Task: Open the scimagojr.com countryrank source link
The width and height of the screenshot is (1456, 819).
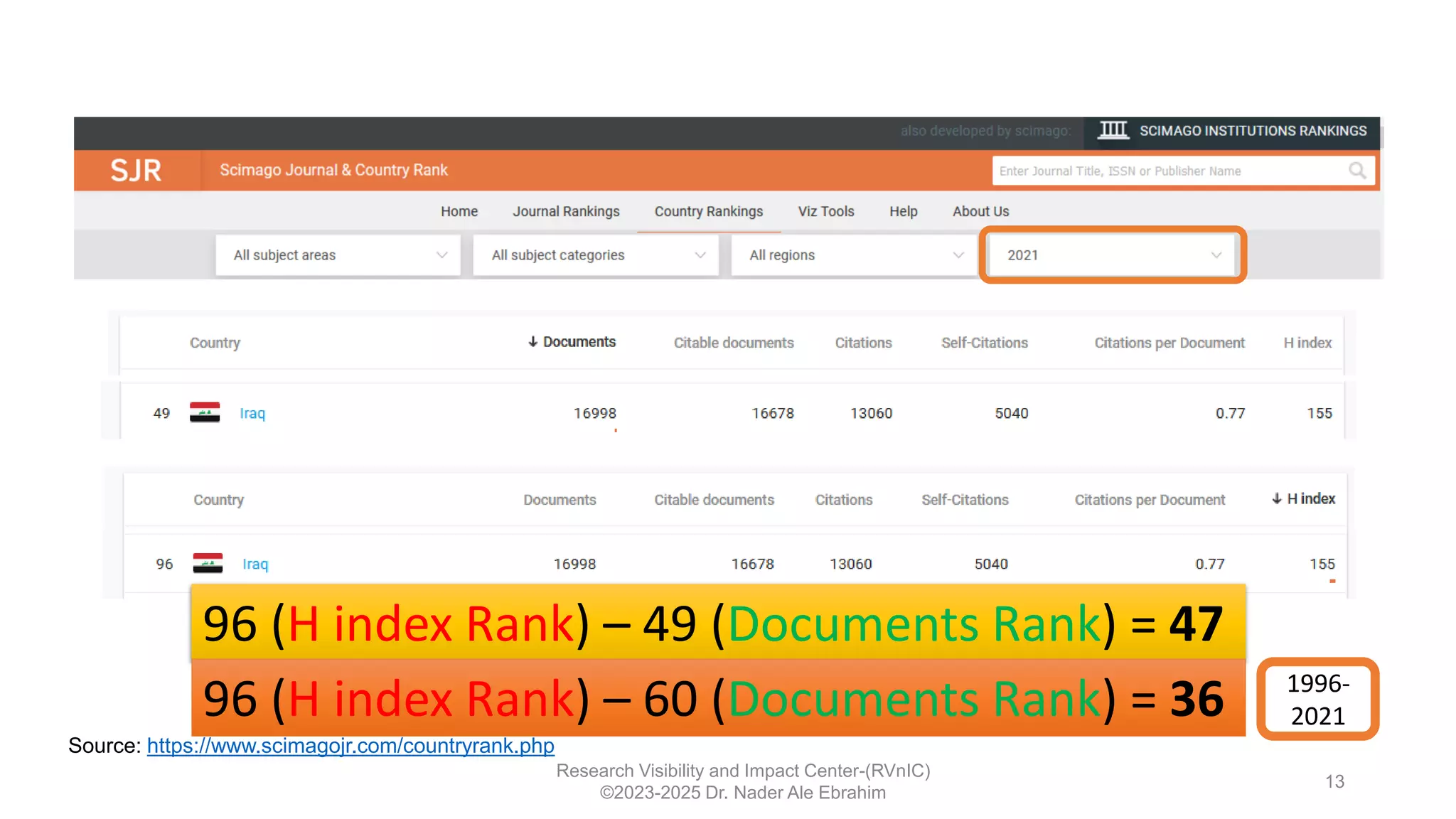Action: tap(350, 746)
